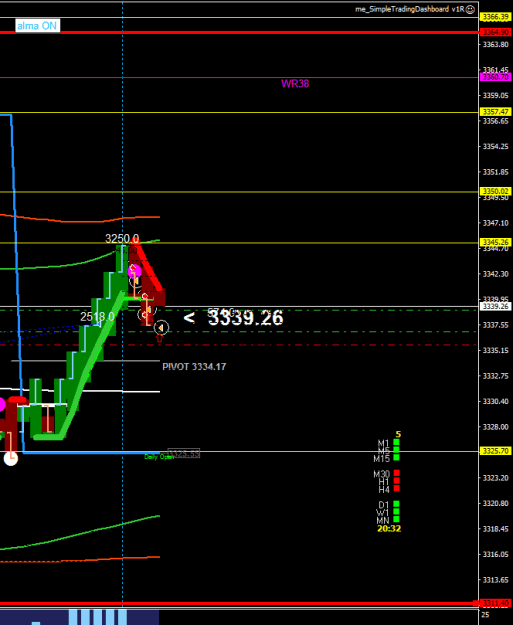Viewport: 513px width, 625px height.
Task: Select the Daily Open label
Action: click(x=159, y=457)
